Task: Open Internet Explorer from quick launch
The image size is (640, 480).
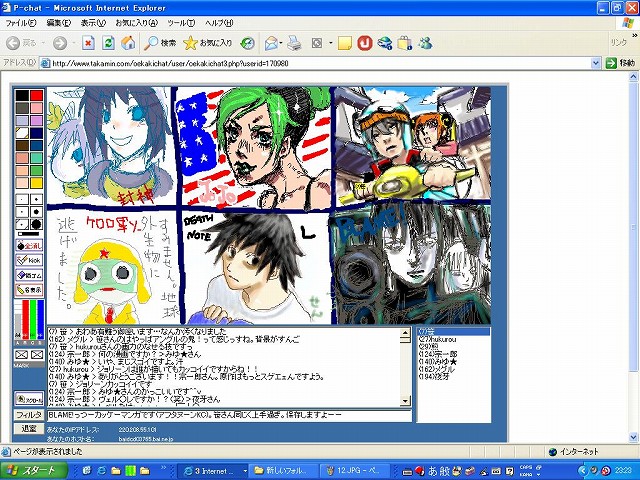Action: pyautogui.click(x=101, y=471)
